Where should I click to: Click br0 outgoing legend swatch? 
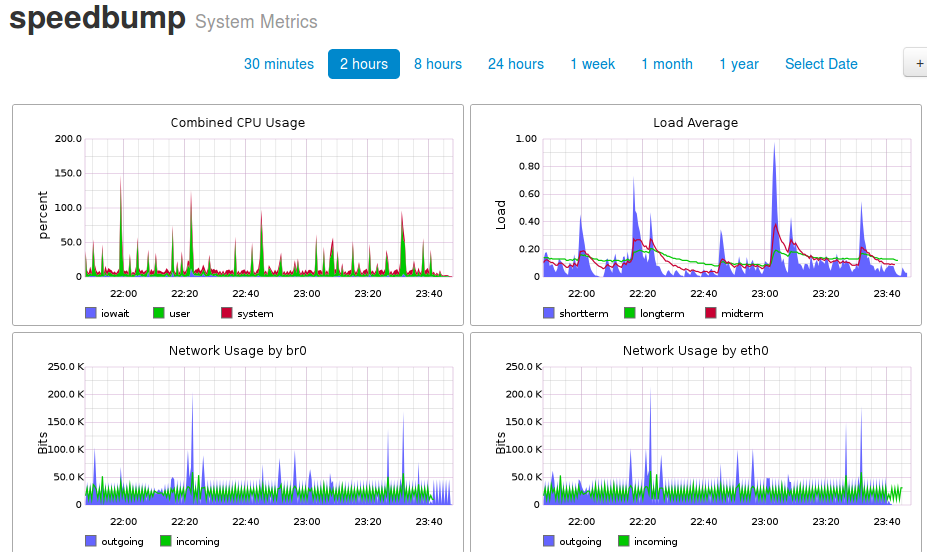click(90, 541)
